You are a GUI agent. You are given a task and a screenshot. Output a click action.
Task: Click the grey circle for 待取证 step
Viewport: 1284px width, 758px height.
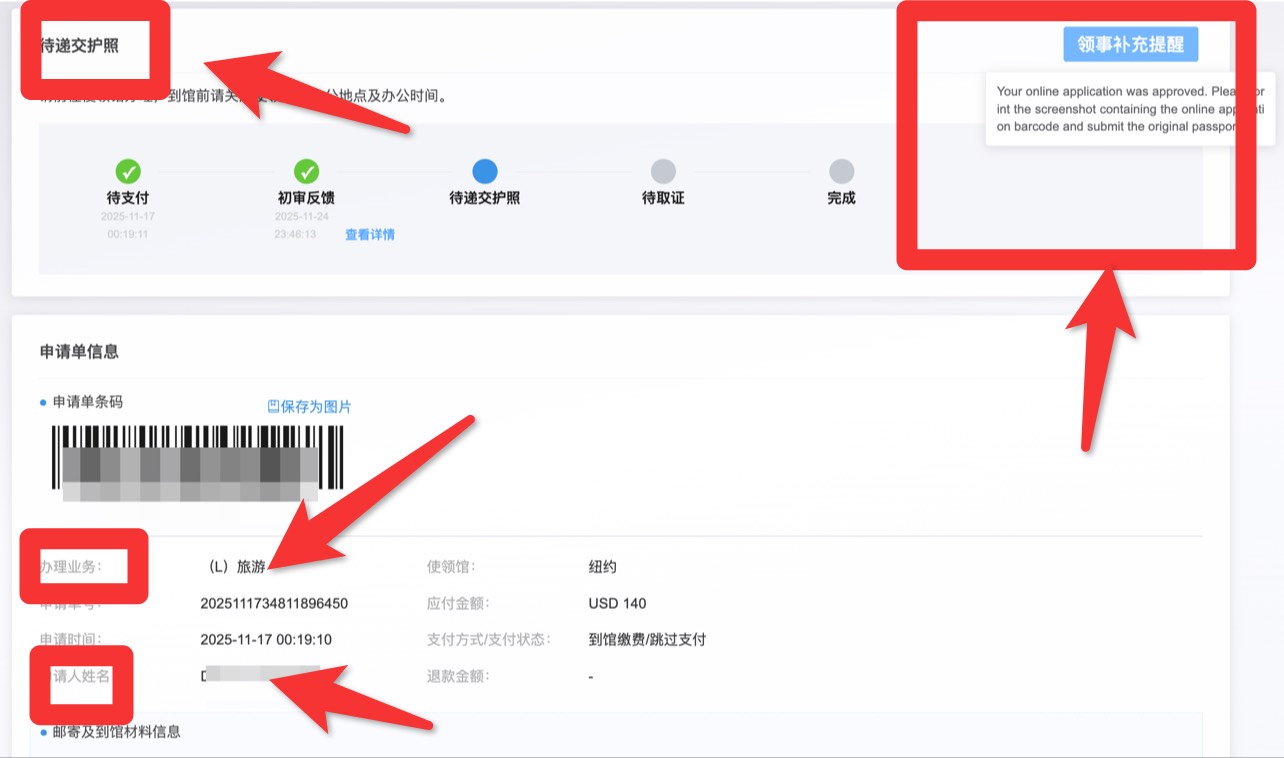[x=663, y=171]
